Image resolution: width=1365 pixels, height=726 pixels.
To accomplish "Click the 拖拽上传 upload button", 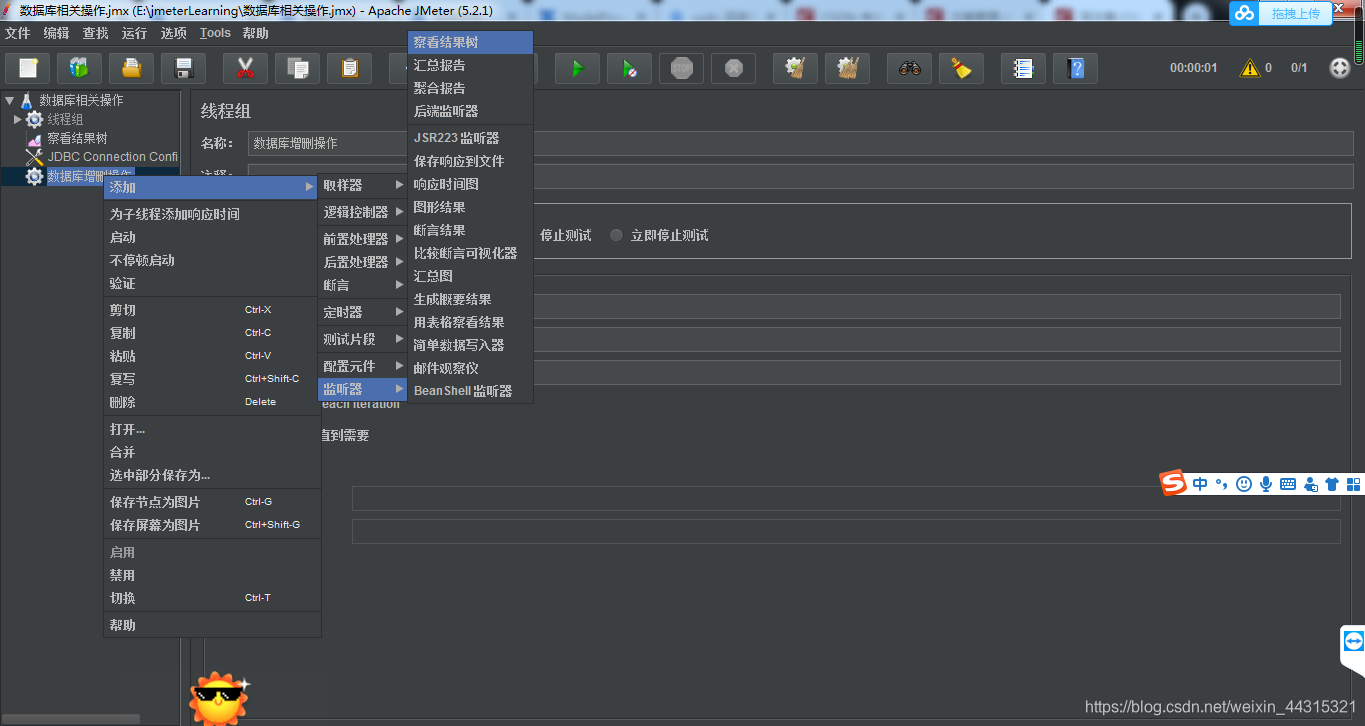I will click(x=1296, y=13).
